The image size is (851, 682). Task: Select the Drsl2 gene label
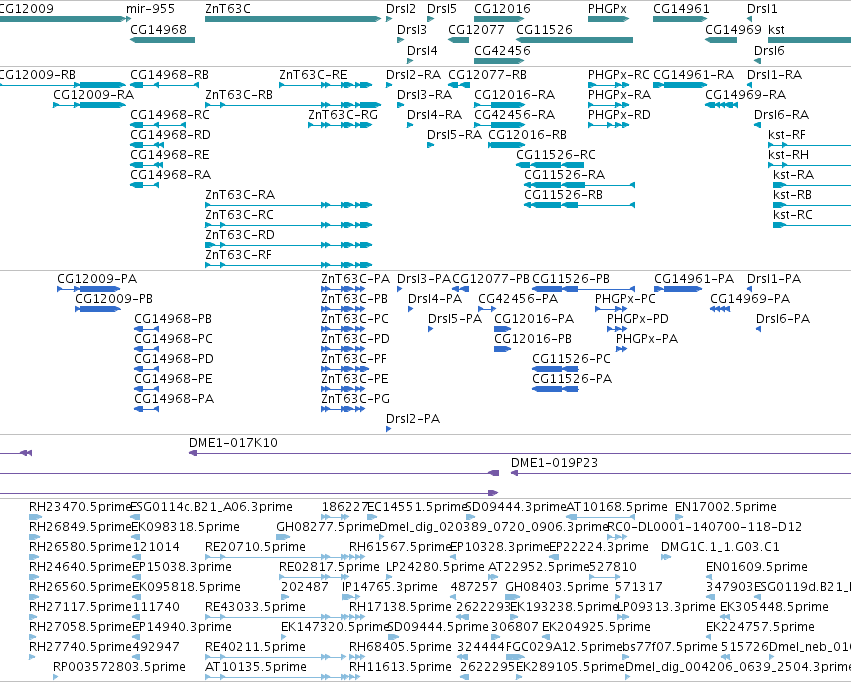point(401,9)
